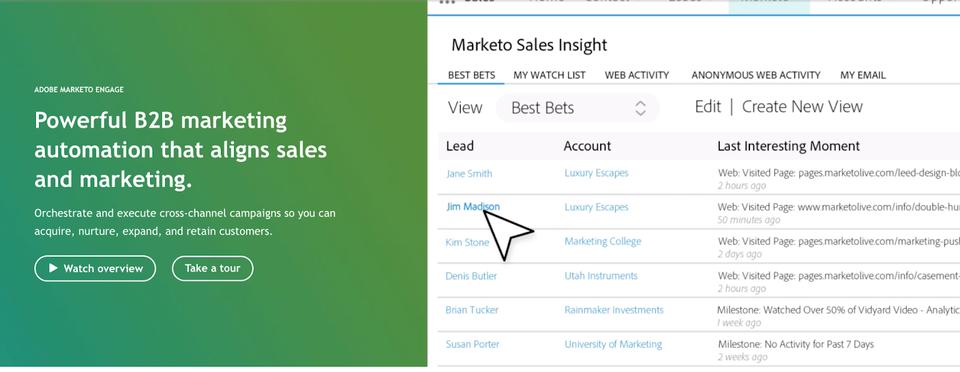This screenshot has width=960, height=372.
Task: Switch to the My Watch List tab
Action: 549,75
